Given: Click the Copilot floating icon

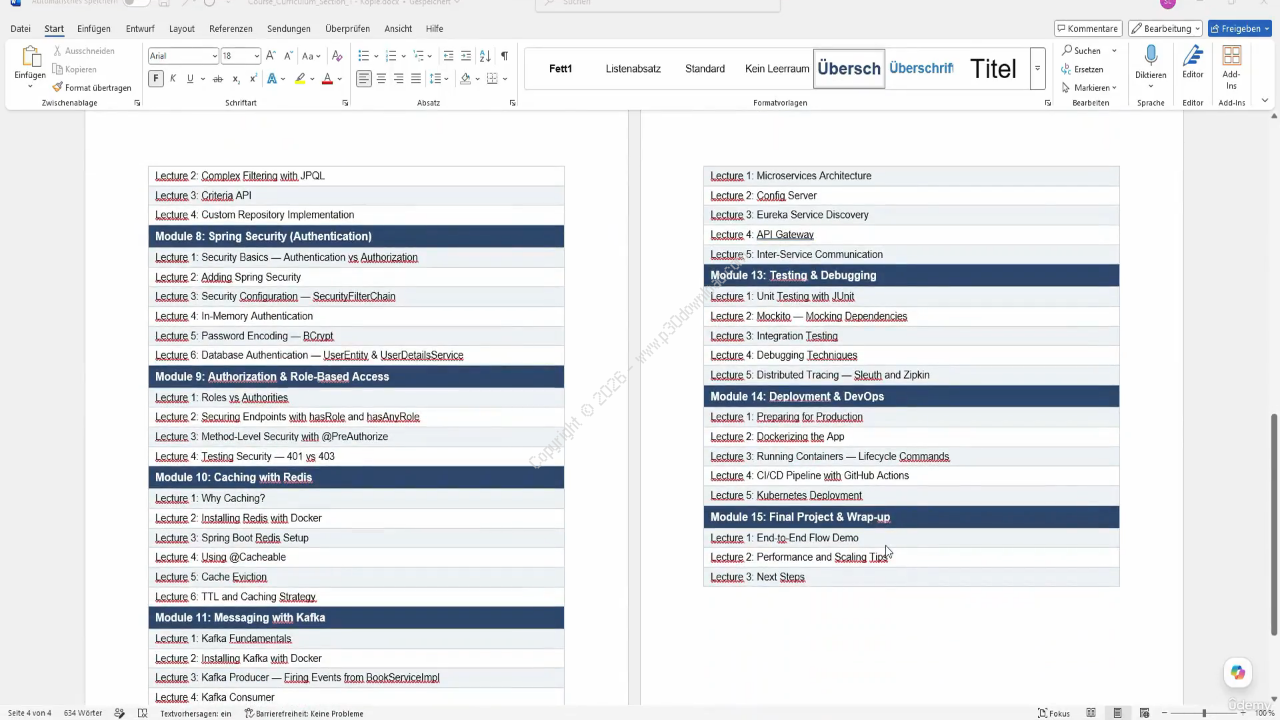Looking at the screenshot, I should (x=1238, y=673).
